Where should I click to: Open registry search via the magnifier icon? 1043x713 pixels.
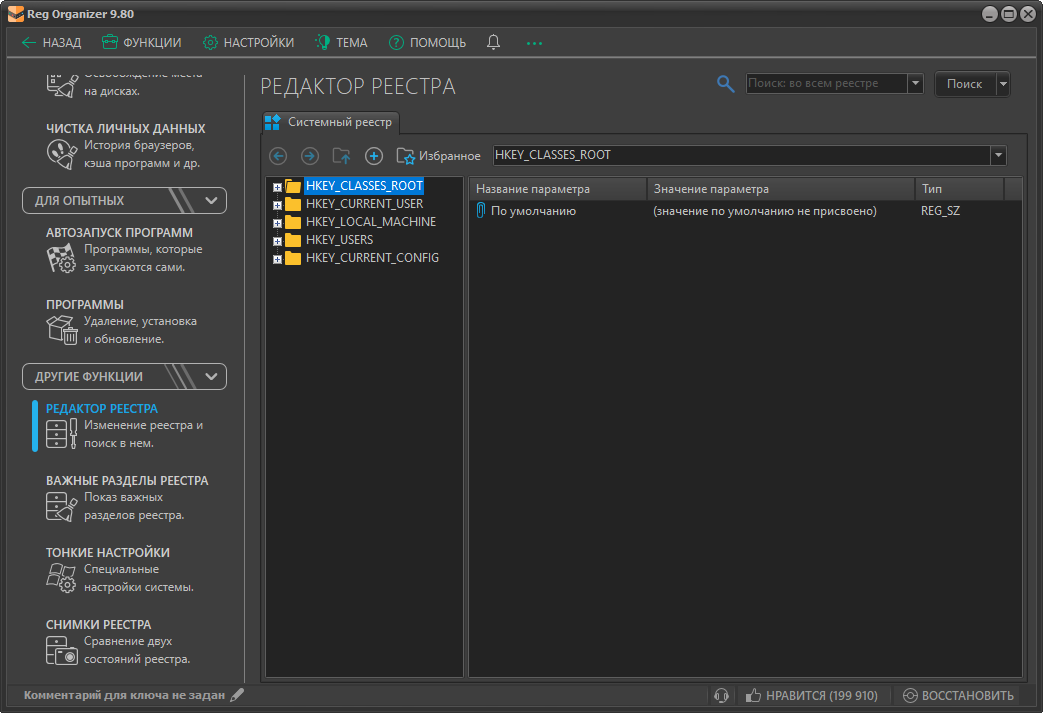click(x=724, y=84)
